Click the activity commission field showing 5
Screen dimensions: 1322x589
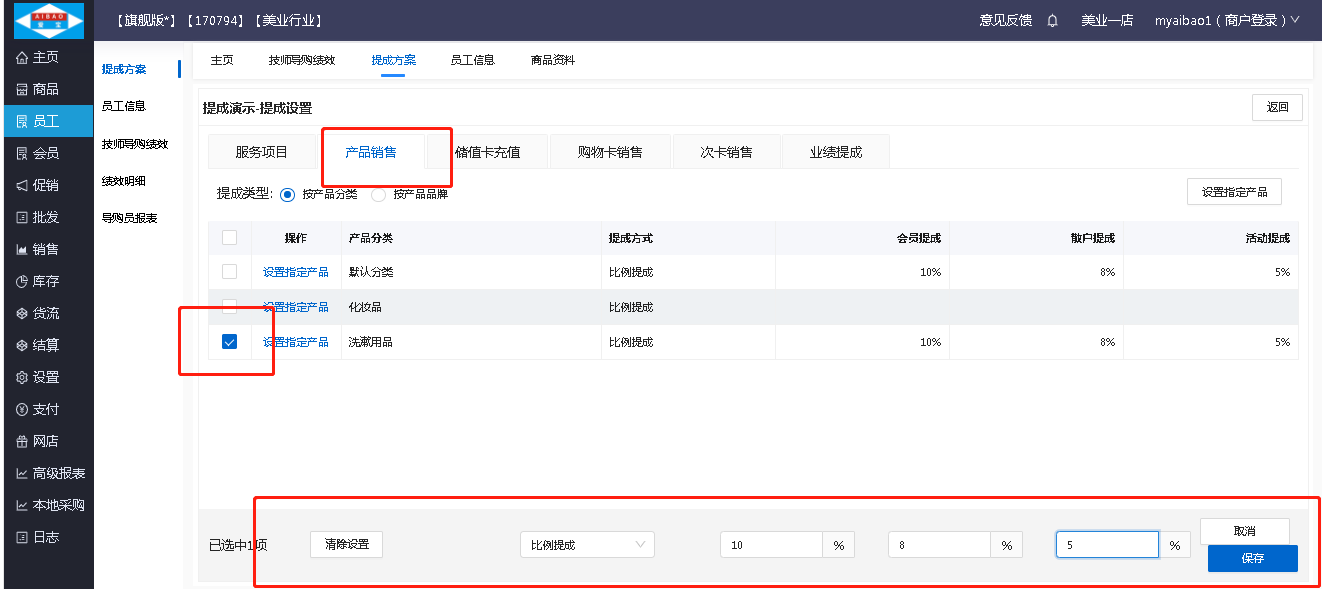click(1107, 545)
